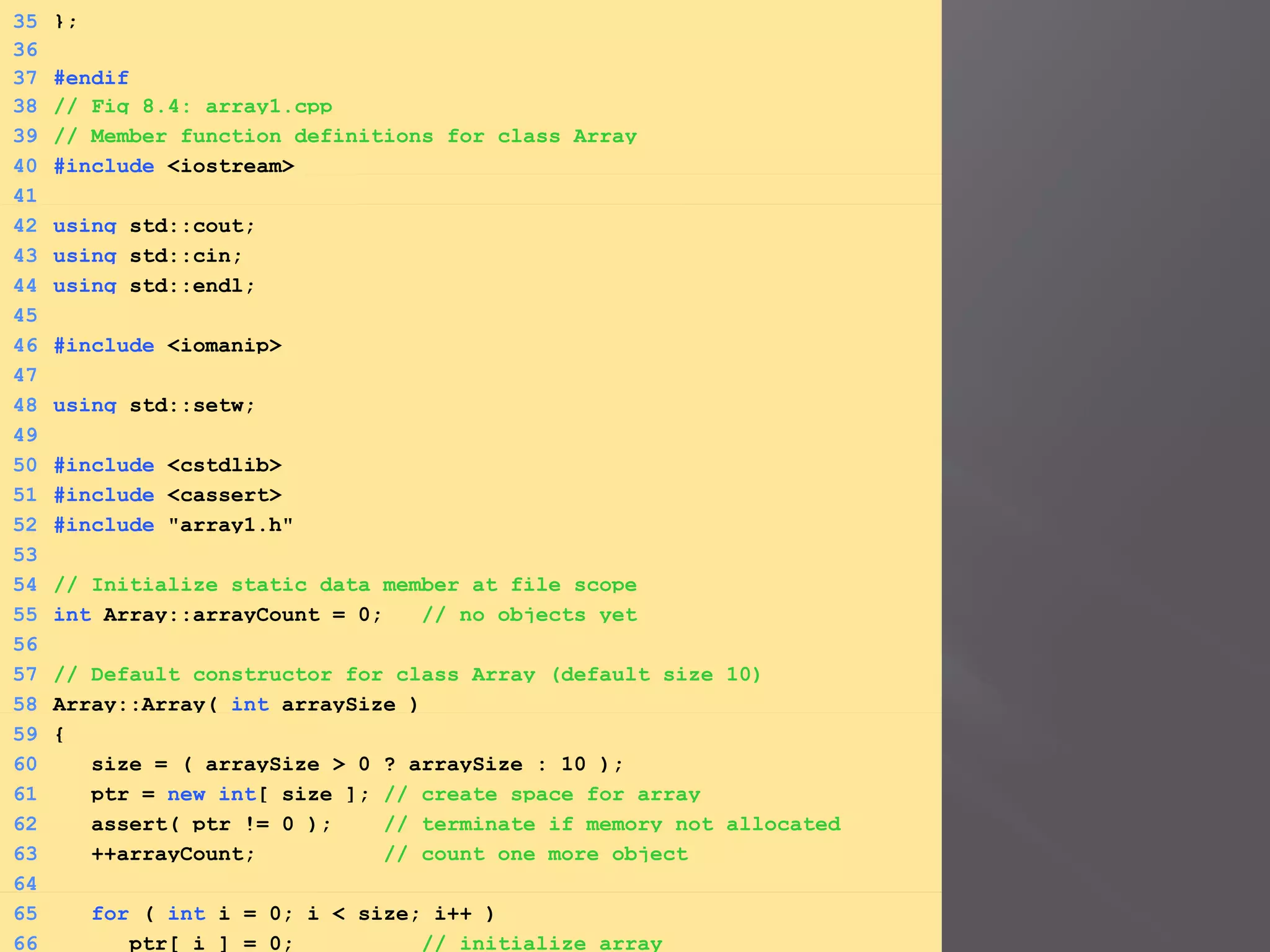The width and height of the screenshot is (1270, 952).
Task: Click the opening brace on line 59
Action: (59, 734)
